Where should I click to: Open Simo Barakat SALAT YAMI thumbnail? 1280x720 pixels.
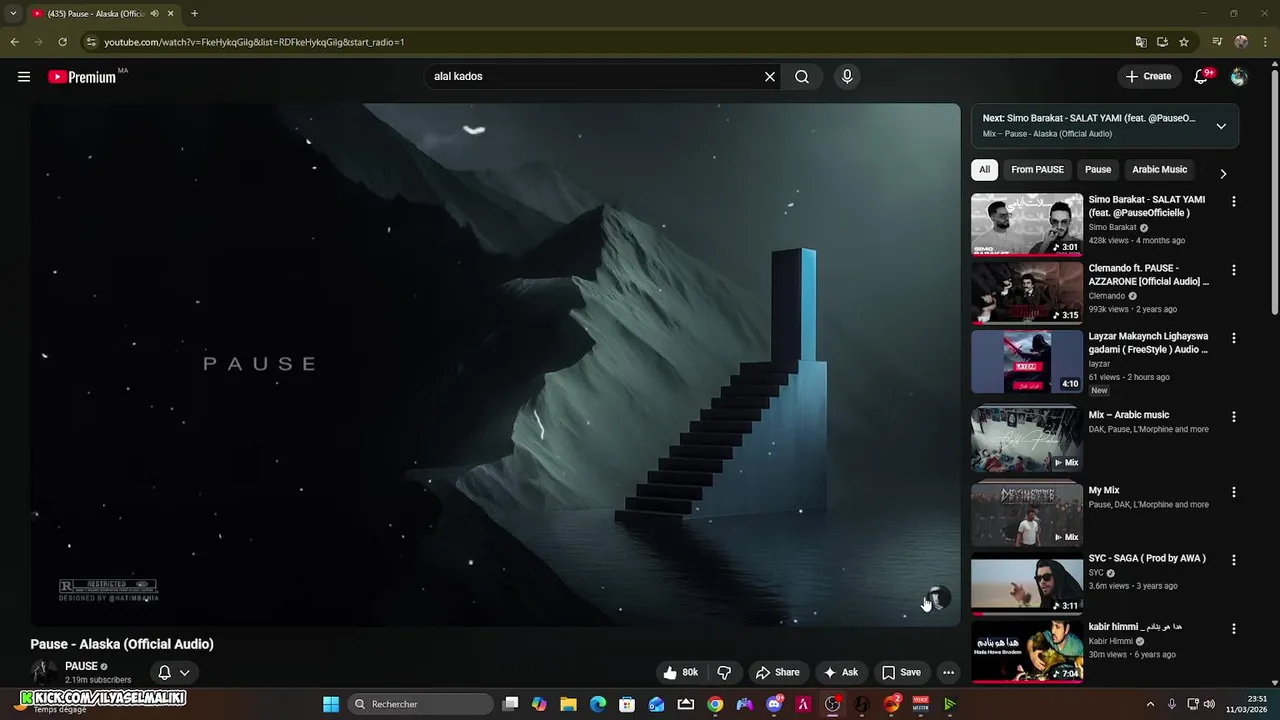click(x=1027, y=224)
